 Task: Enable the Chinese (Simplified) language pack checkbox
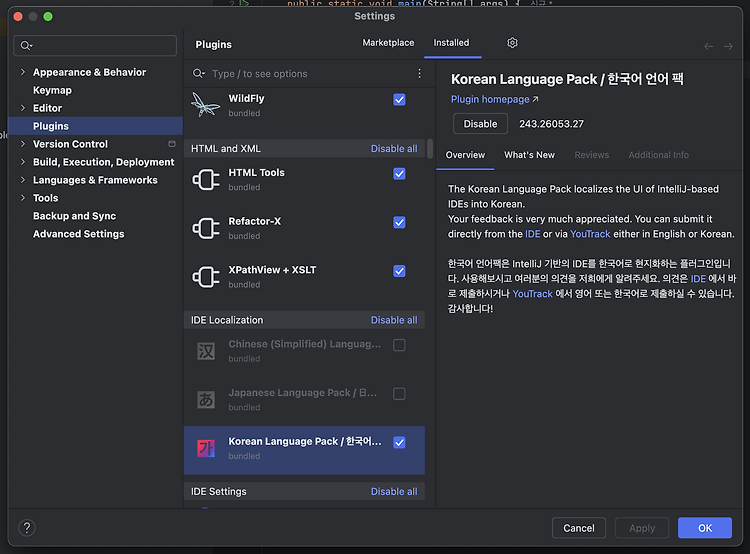pyautogui.click(x=399, y=345)
